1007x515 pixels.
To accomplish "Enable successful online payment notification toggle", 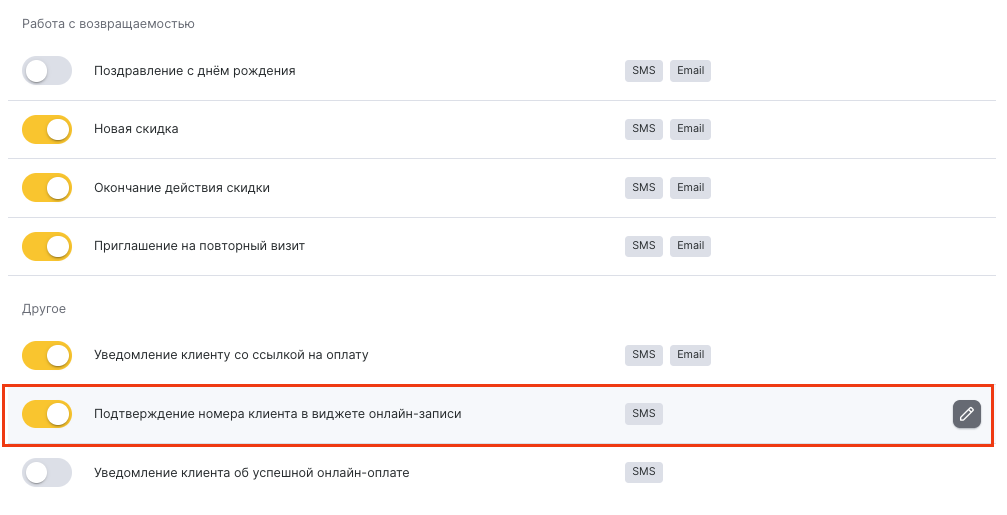I will (47, 472).
